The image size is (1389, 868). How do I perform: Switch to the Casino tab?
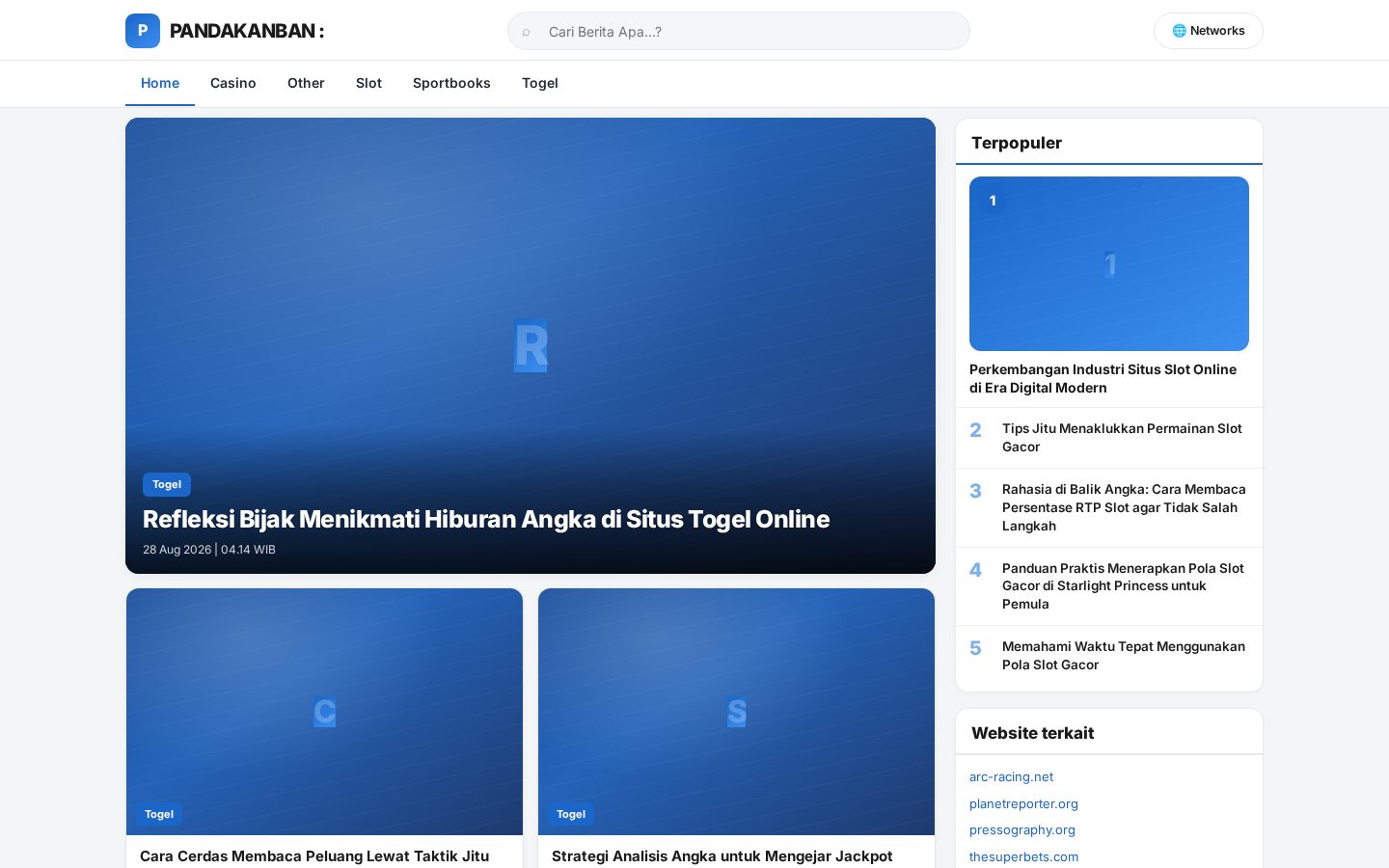[233, 83]
